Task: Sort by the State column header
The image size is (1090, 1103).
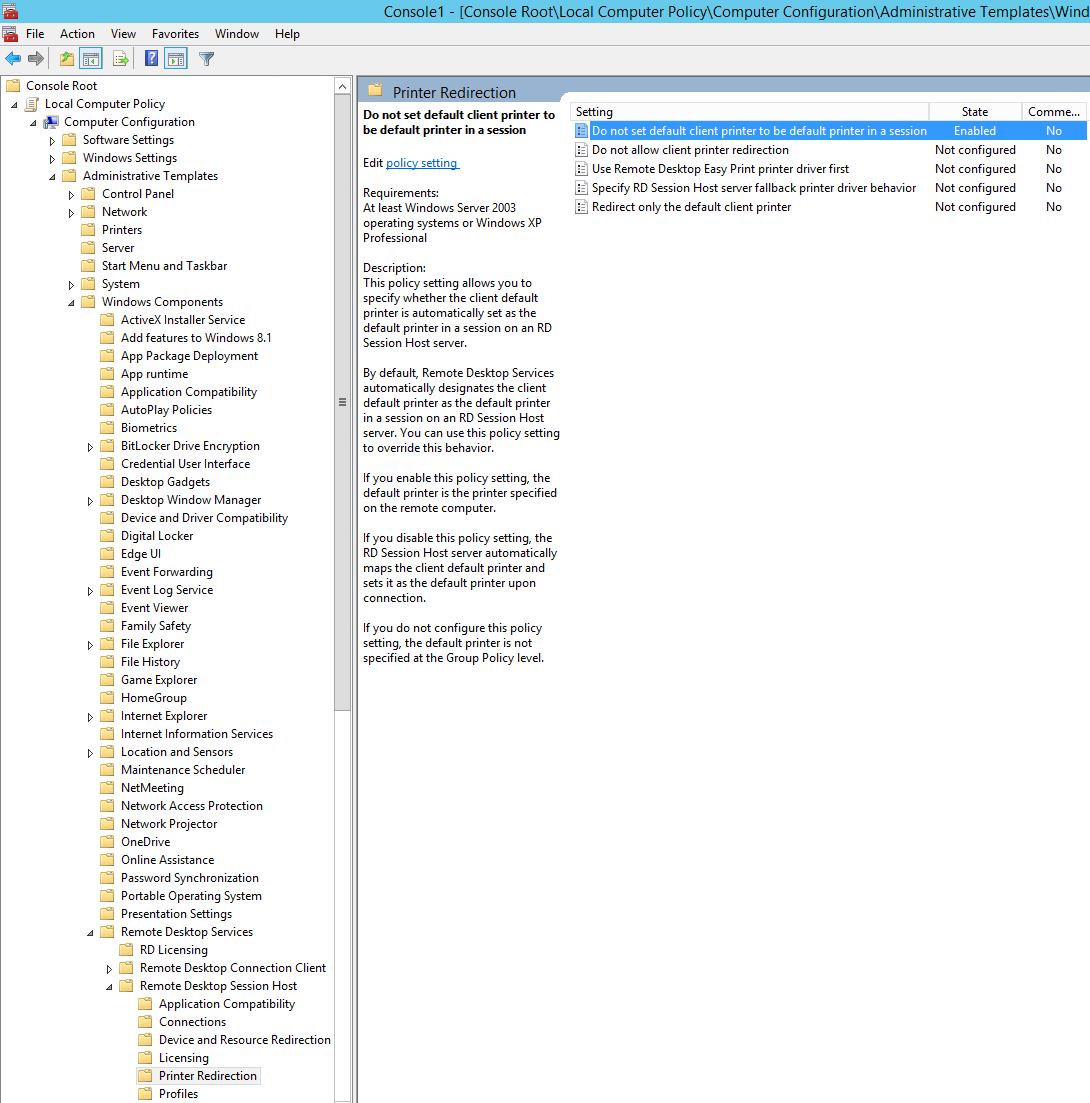Action: click(x=975, y=112)
